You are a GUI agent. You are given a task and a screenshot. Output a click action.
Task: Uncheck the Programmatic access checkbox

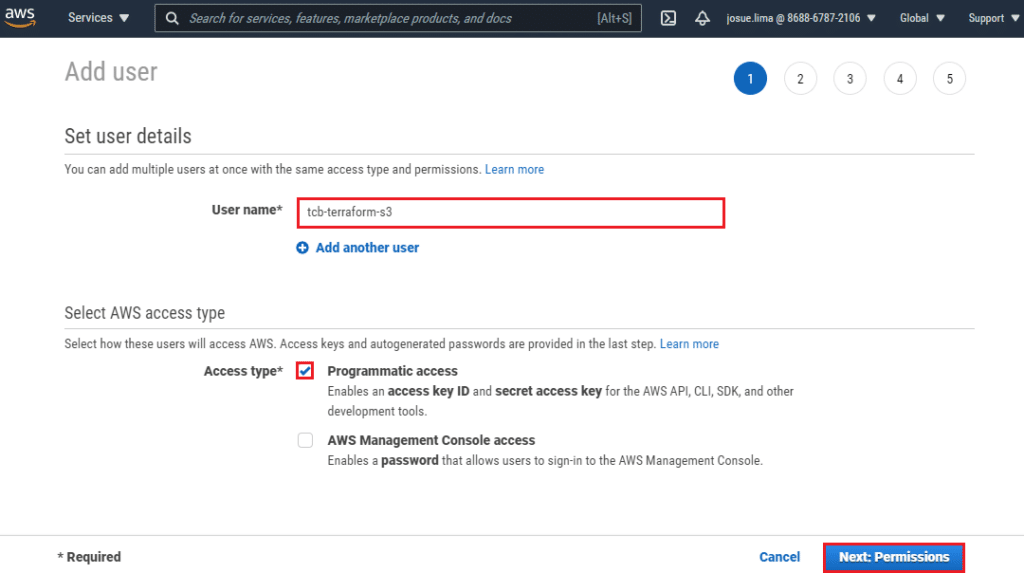coord(305,371)
